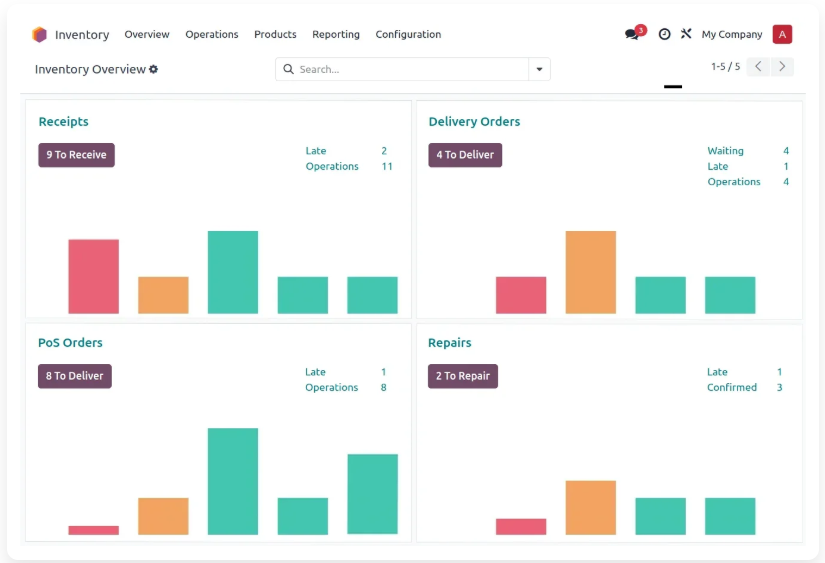Open the gear next to Inventory Overview
This screenshot has height=563, width=825.
[x=153, y=69]
